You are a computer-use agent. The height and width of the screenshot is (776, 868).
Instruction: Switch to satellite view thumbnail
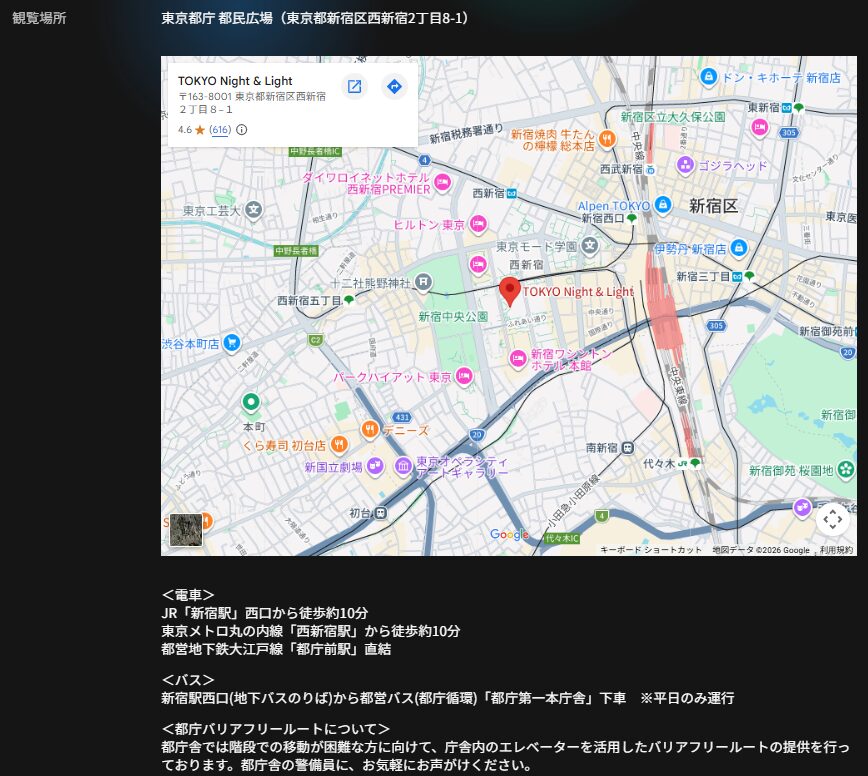click(186, 530)
